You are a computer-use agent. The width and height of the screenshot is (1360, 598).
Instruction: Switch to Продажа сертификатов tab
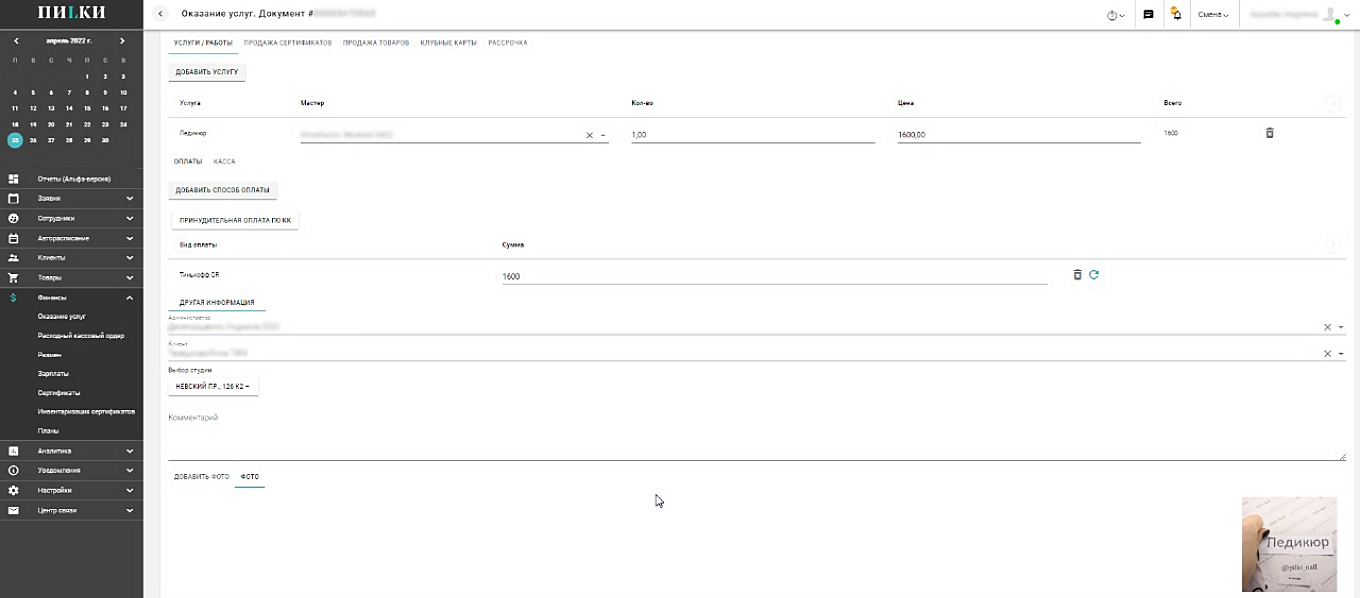coord(287,43)
